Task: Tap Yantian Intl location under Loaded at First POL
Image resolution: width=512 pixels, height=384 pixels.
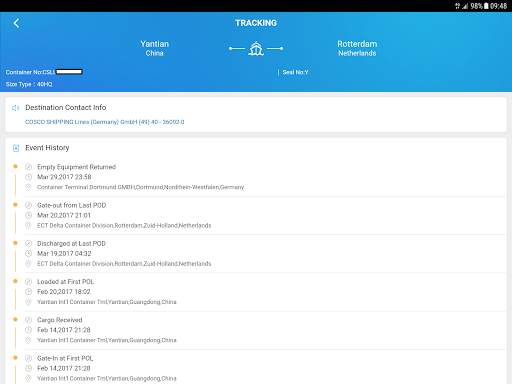Action: tap(107, 302)
